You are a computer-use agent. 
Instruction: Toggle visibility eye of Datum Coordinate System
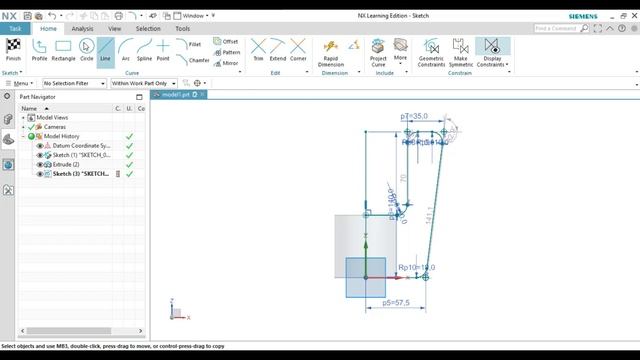(40, 146)
